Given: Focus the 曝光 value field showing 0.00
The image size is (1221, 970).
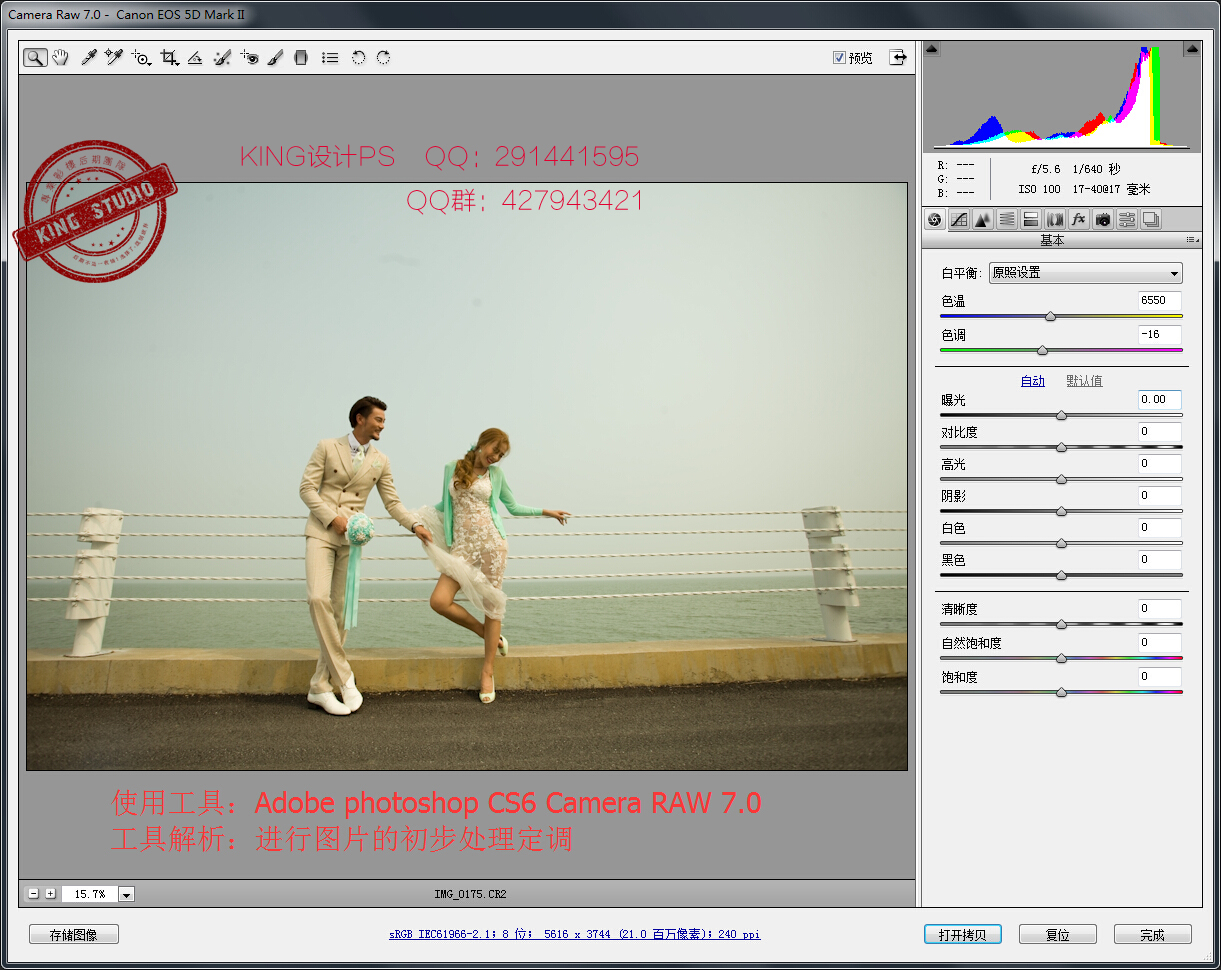Looking at the screenshot, I should [1159, 399].
